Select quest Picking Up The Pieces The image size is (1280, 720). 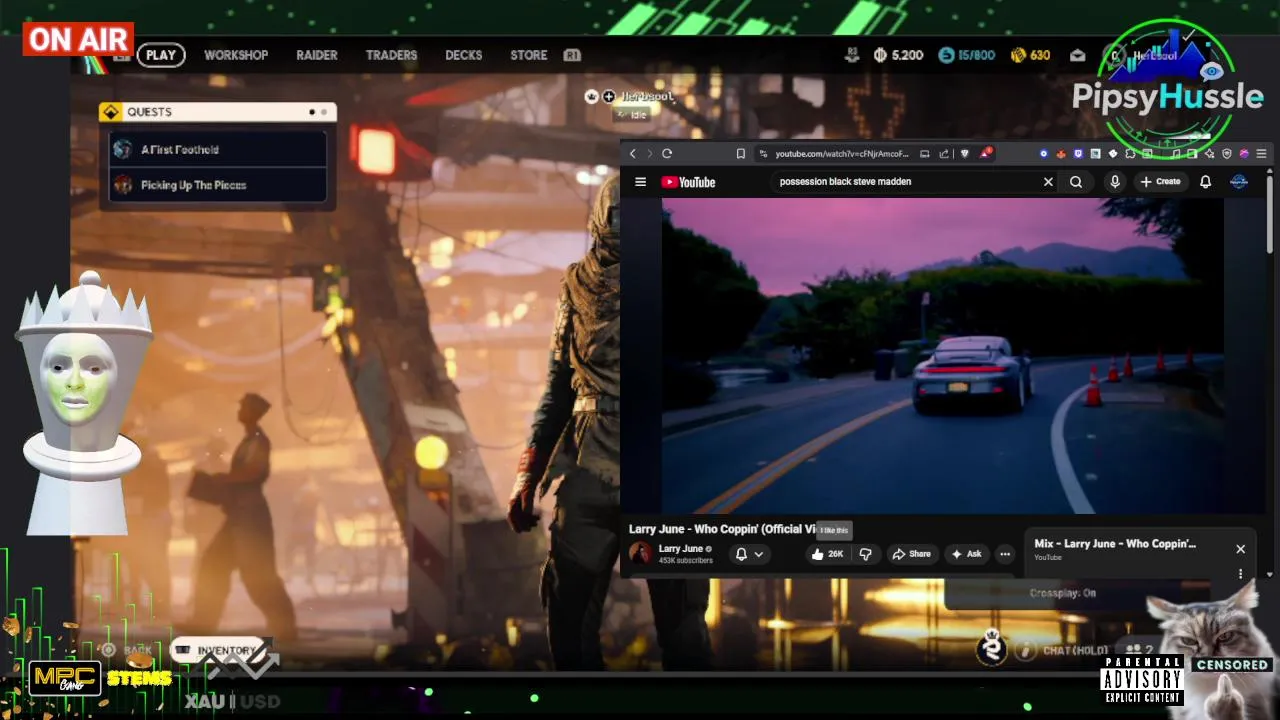[218, 185]
